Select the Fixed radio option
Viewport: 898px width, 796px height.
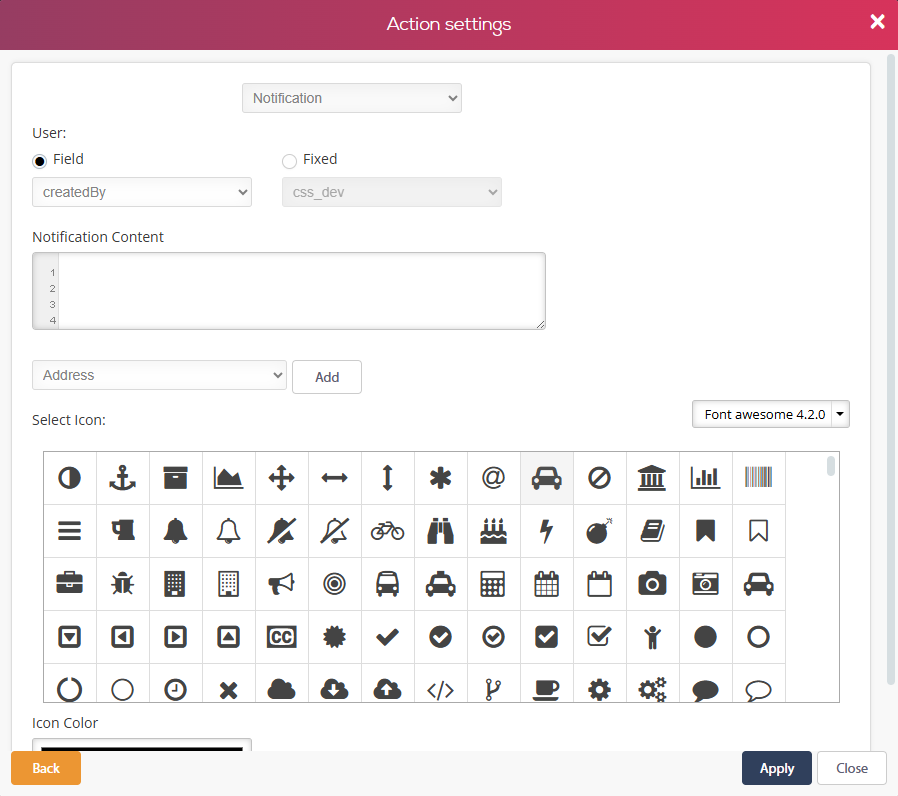(290, 160)
